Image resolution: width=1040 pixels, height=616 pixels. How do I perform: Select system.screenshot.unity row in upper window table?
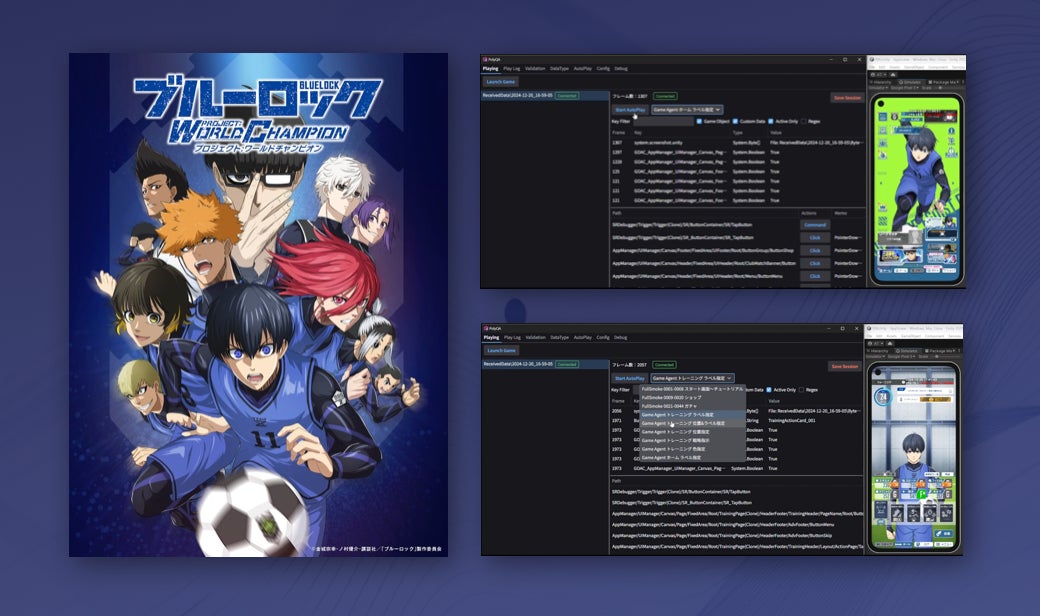(738, 143)
